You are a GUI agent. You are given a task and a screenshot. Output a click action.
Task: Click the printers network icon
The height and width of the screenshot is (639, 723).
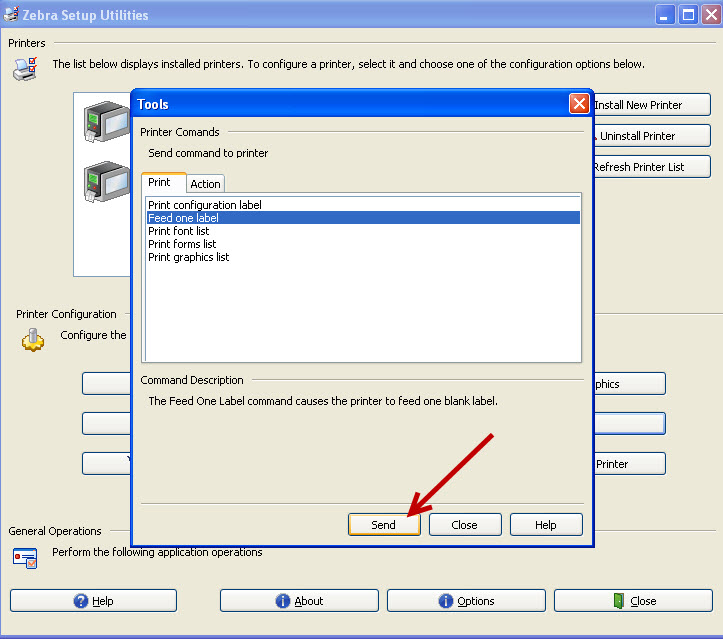point(25,68)
